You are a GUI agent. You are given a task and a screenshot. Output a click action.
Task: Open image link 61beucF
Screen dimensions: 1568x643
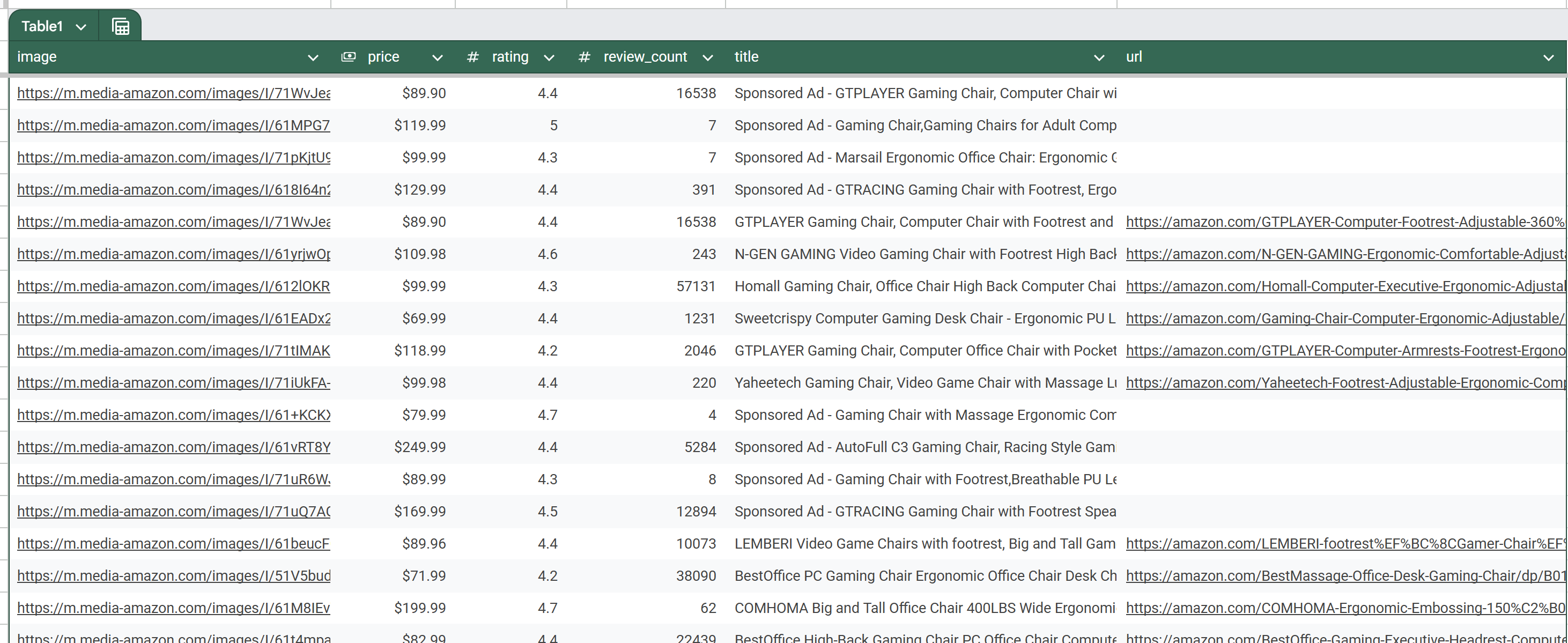click(x=174, y=544)
